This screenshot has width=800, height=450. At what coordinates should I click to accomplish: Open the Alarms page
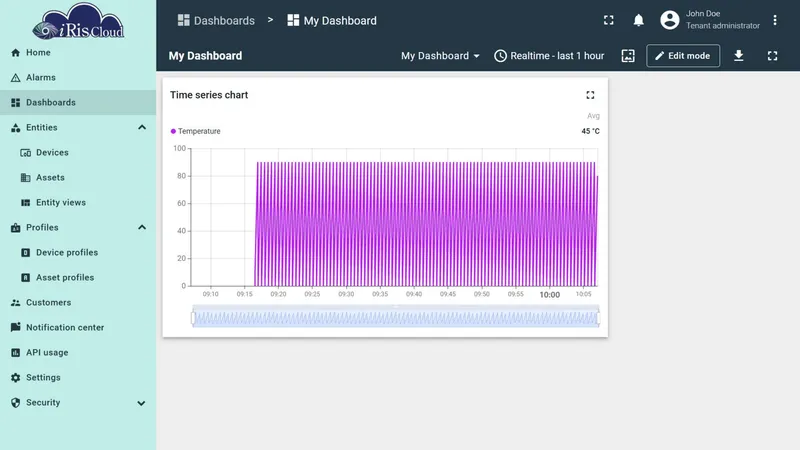point(78,78)
